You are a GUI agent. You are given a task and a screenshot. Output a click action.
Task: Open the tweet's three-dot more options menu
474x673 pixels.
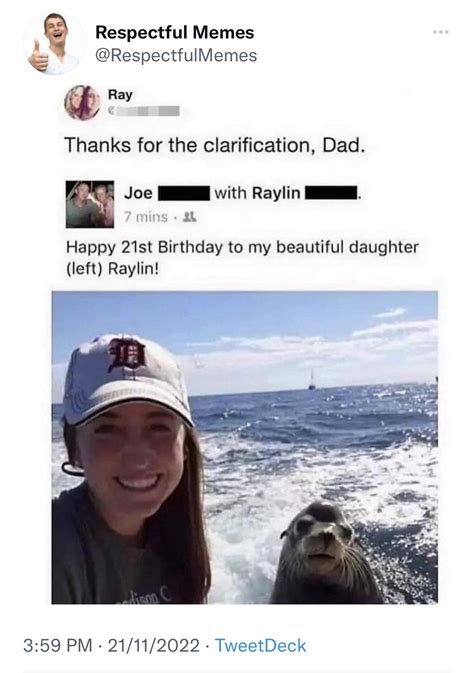pyautogui.click(x=441, y=32)
